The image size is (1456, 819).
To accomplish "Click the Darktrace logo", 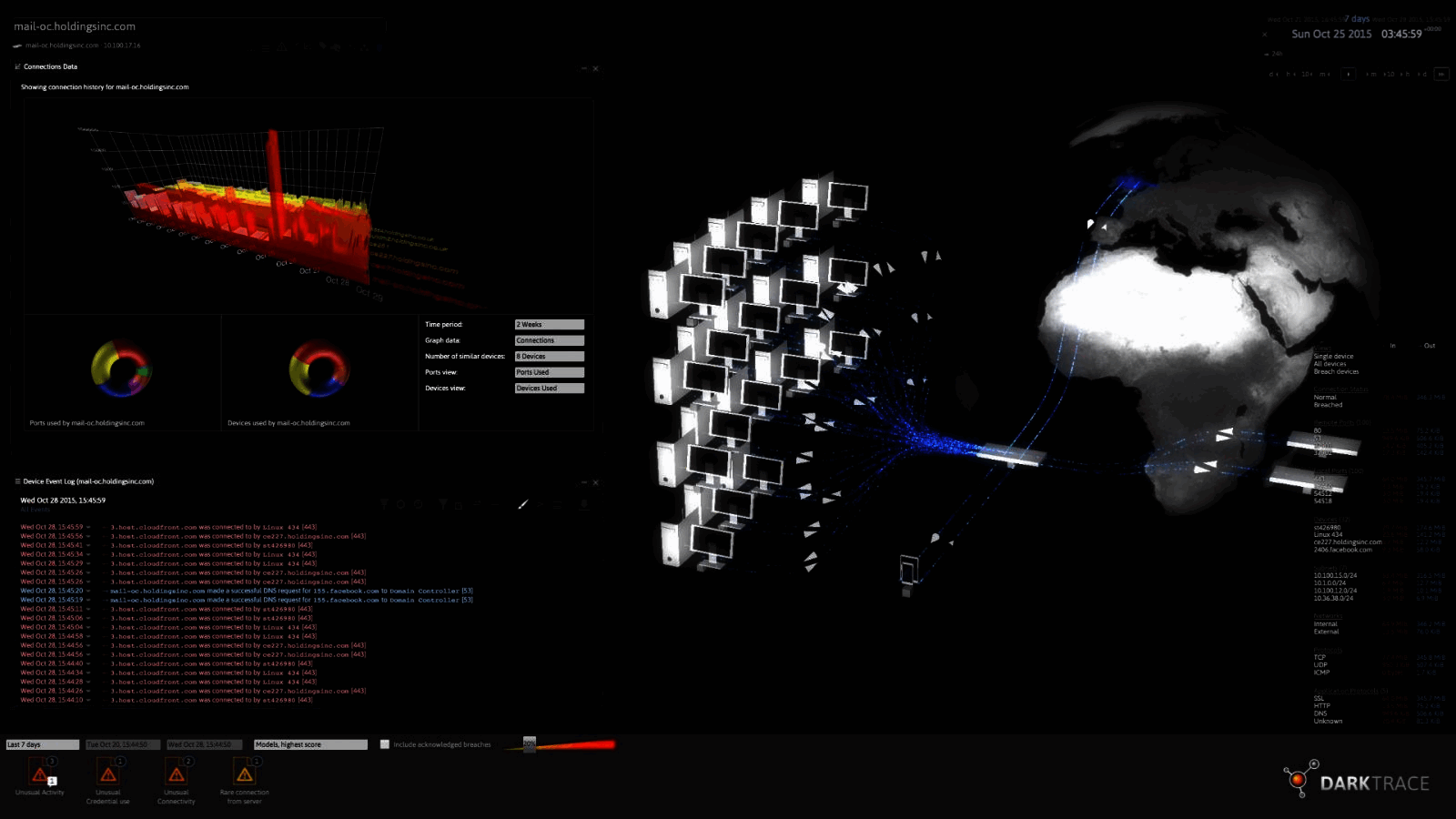I will [x=1356, y=781].
